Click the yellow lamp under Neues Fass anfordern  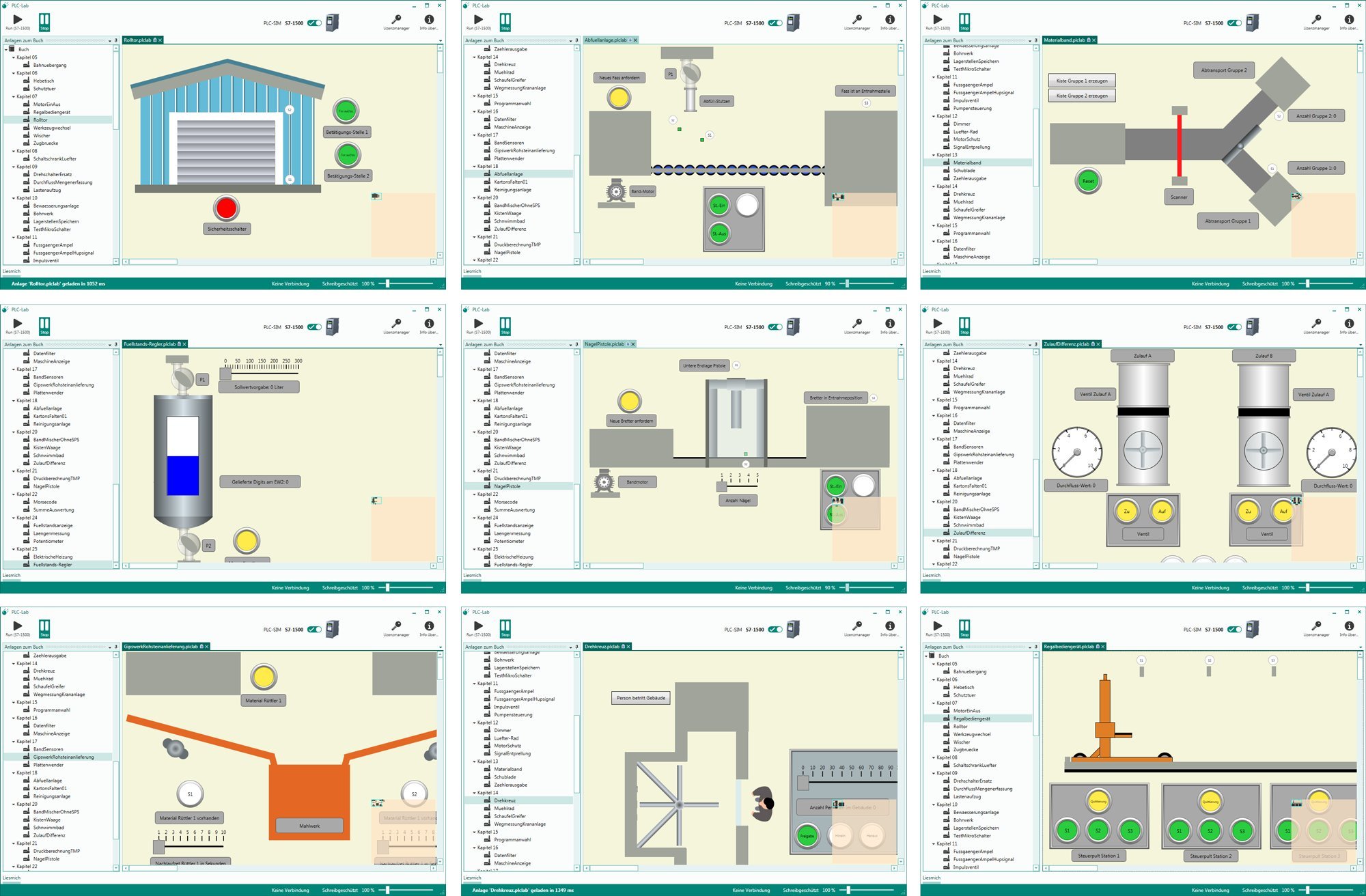619,98
